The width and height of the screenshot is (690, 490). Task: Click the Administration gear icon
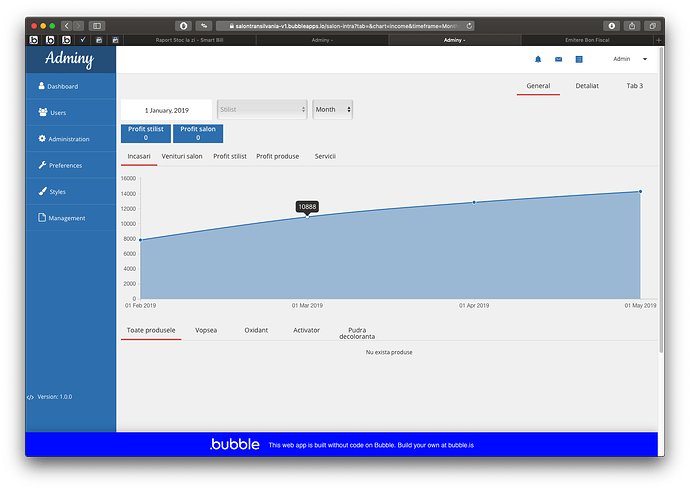[42, 139]
